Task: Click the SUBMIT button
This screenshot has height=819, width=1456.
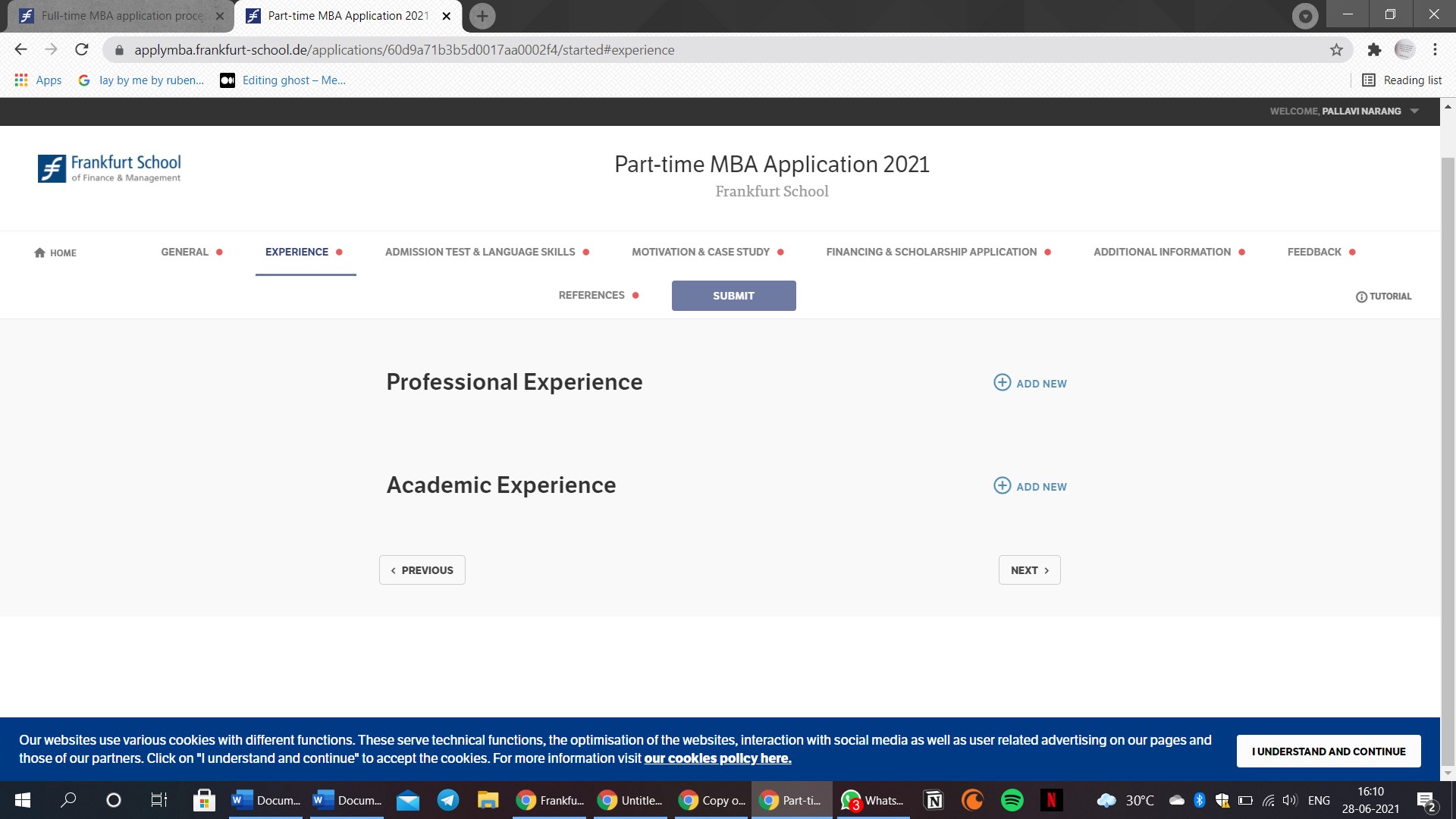Action: coord(733,296)
